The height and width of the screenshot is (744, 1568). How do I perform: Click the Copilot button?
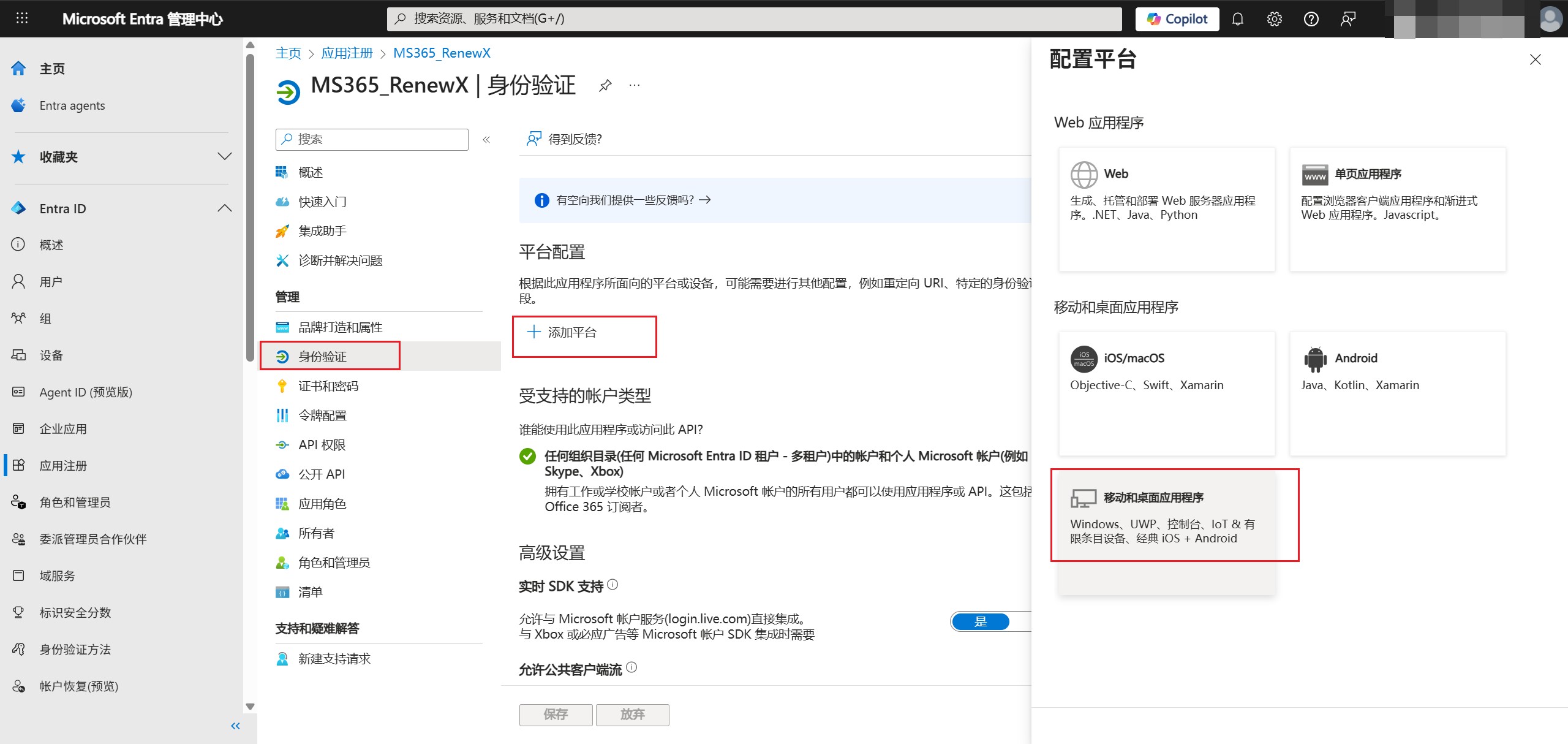coord(1177,19)
